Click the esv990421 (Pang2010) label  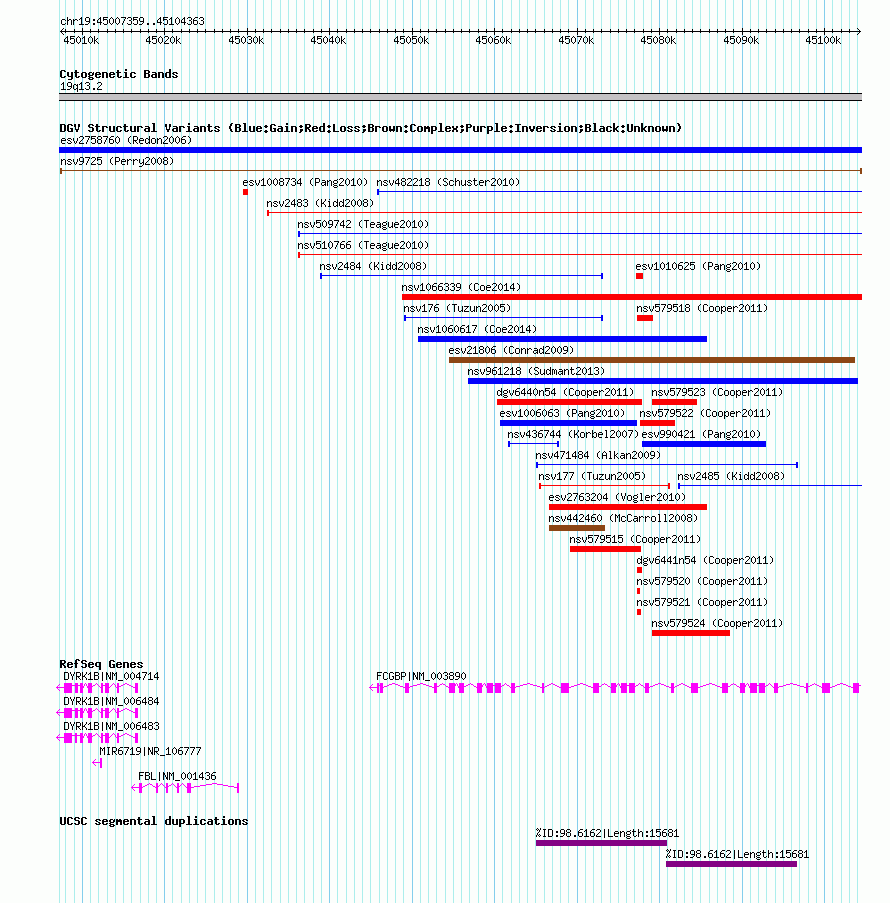click(701, 435)
